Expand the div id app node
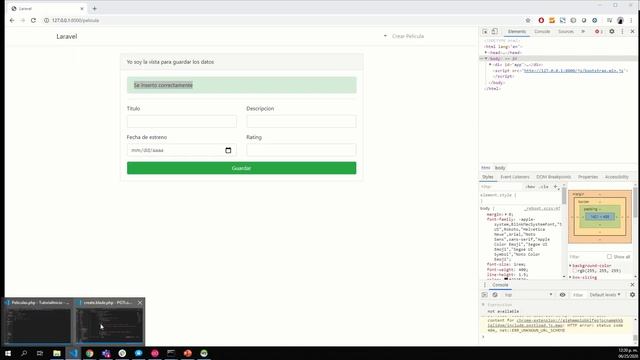Viewport: 640px width, 360px height. tap(490, 64)
